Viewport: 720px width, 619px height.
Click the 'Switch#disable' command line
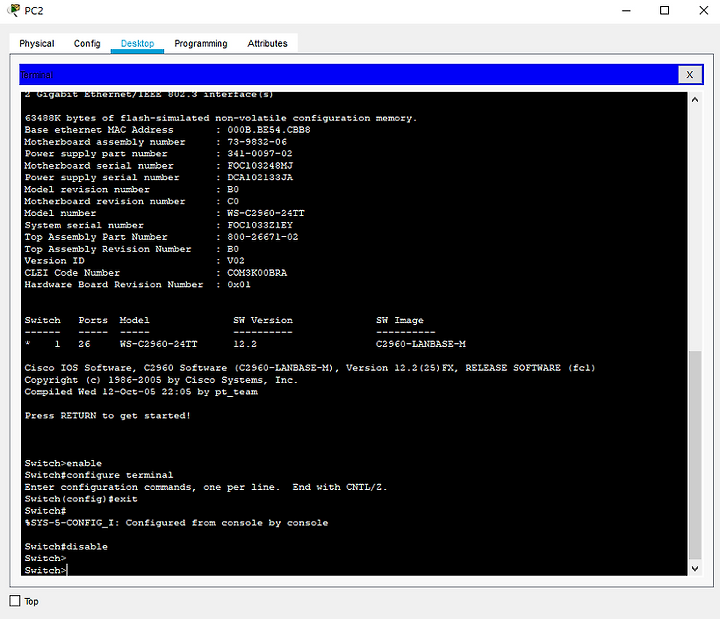66,546
